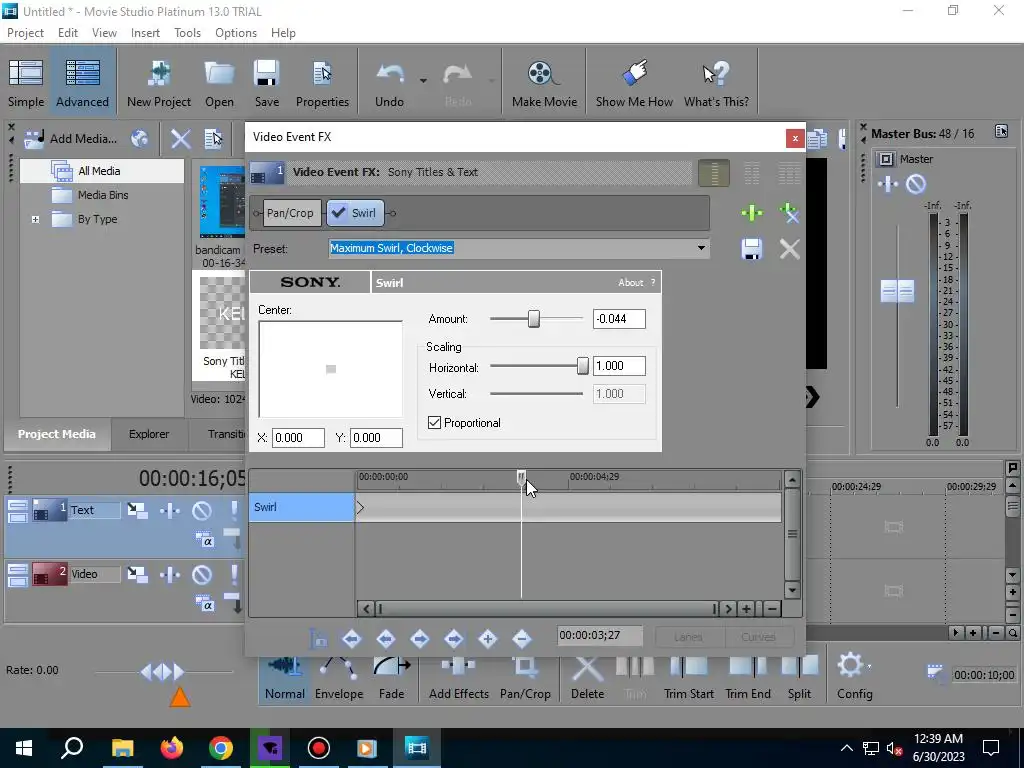Mute the Video track
The image size is (1024, 768).
pyautogui.click(x=202, y=575)
